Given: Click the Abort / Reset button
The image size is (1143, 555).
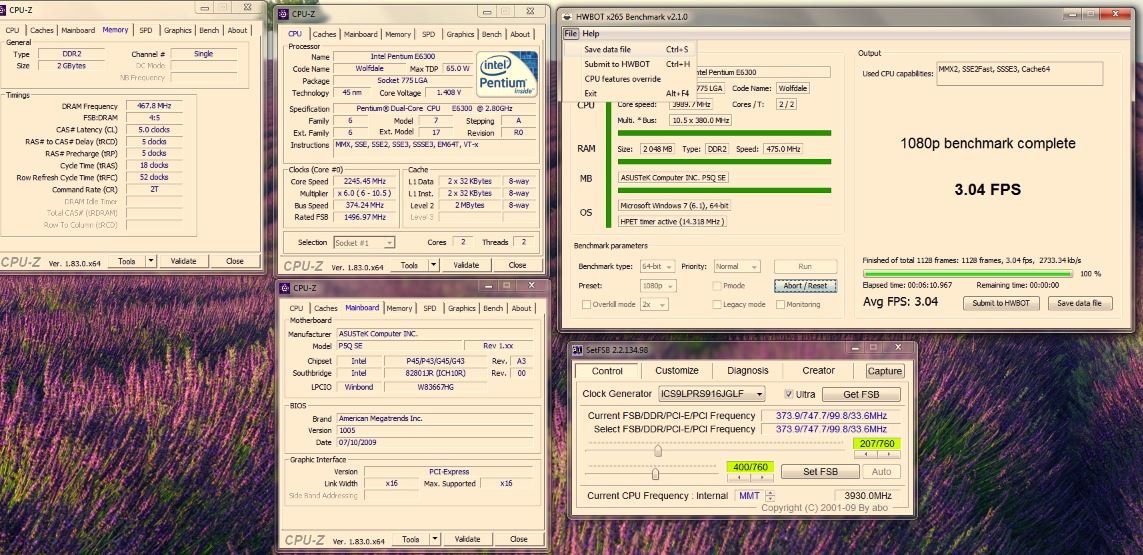Looking at the screenshot, I should tap(805, 286).
